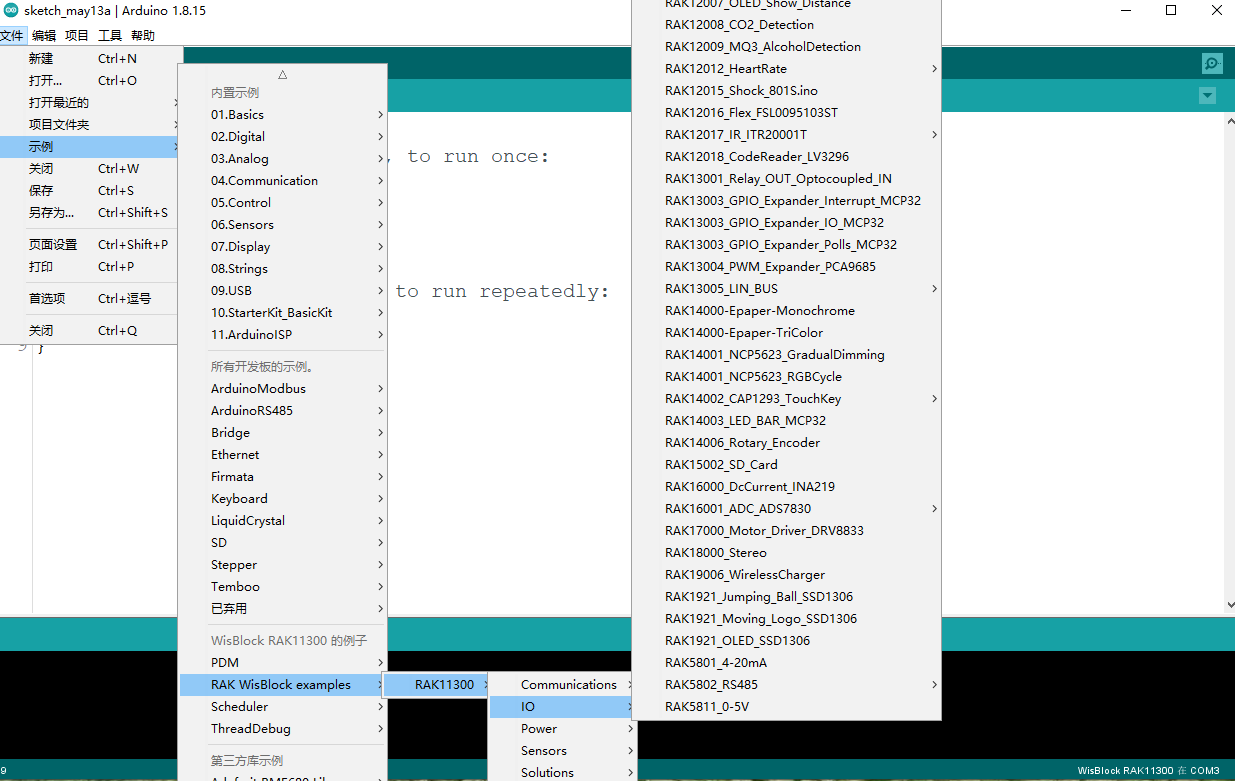This screenshot has width=1235, height=781.
Task: Open the 项目 menu in the menu bar
Action: click(77, 36)
